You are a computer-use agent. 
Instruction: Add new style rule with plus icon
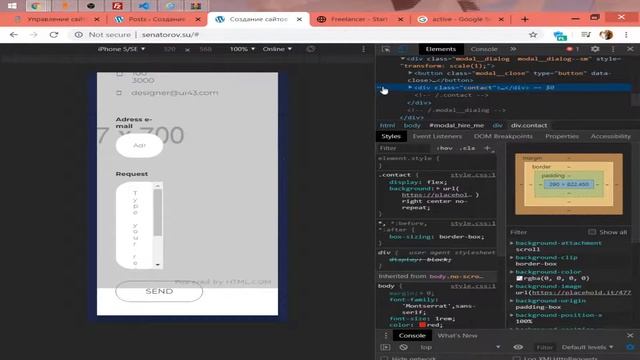pyautogui.click(x=487, y=148)
